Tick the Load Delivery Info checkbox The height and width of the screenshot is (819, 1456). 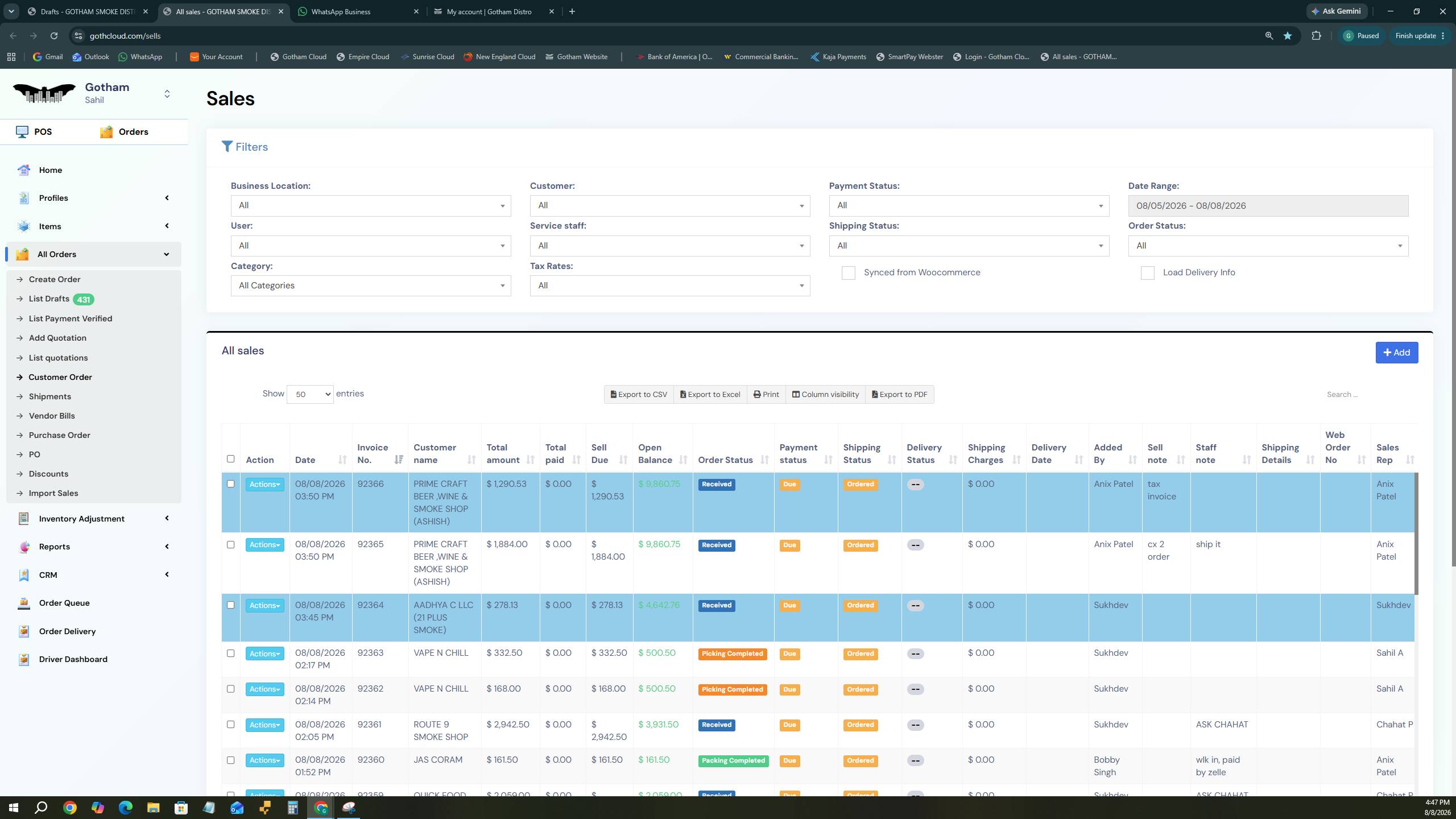1147,273
